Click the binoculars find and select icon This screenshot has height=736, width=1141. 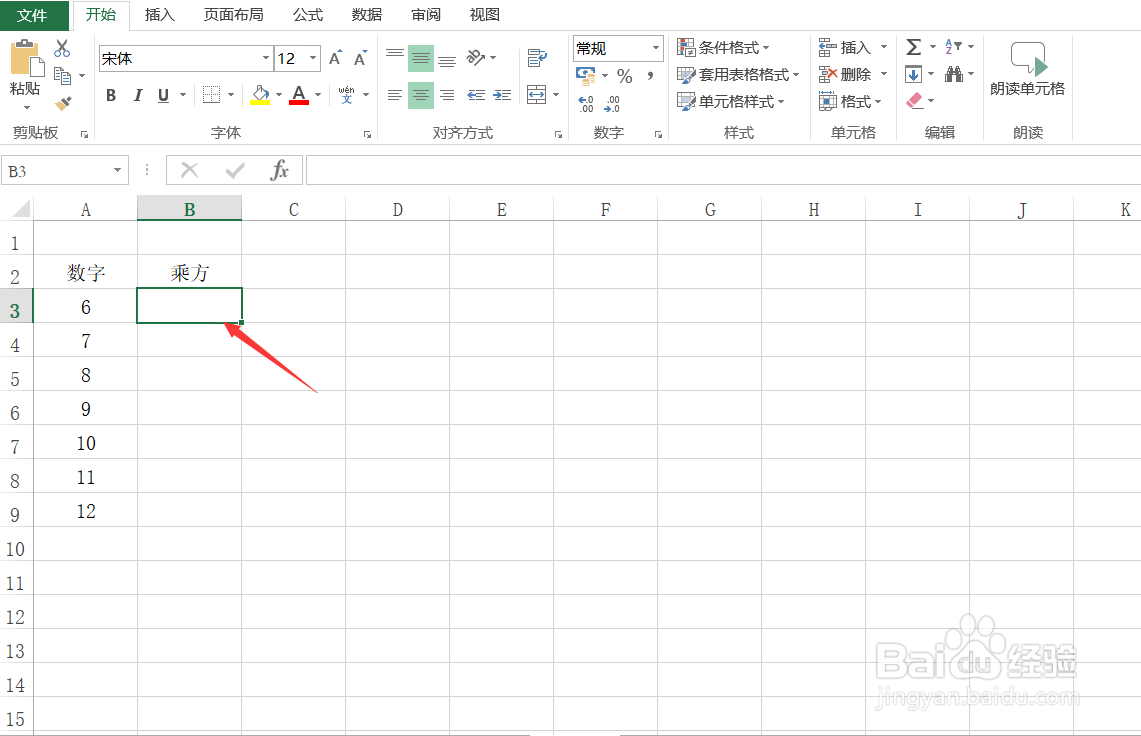click(x=955, y=73)
